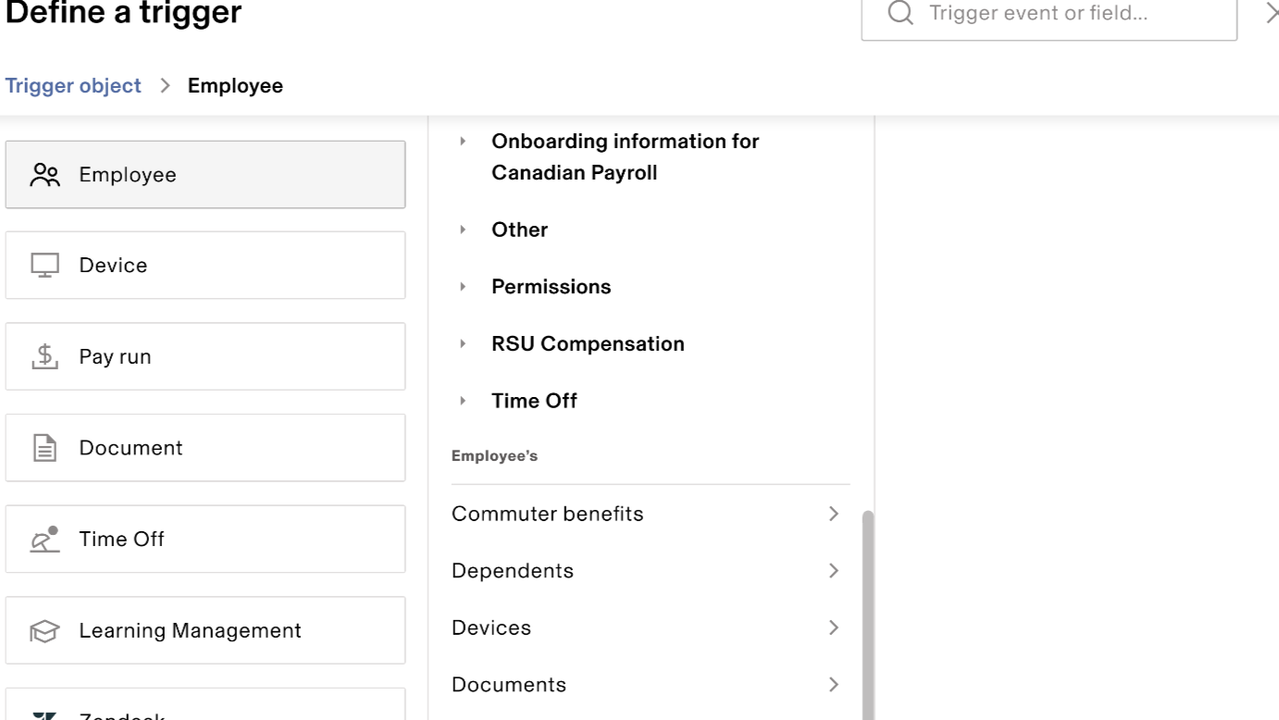Click the Device monitor icon
The width and height of the screenshot is (1279, 720).
[44, 264]
